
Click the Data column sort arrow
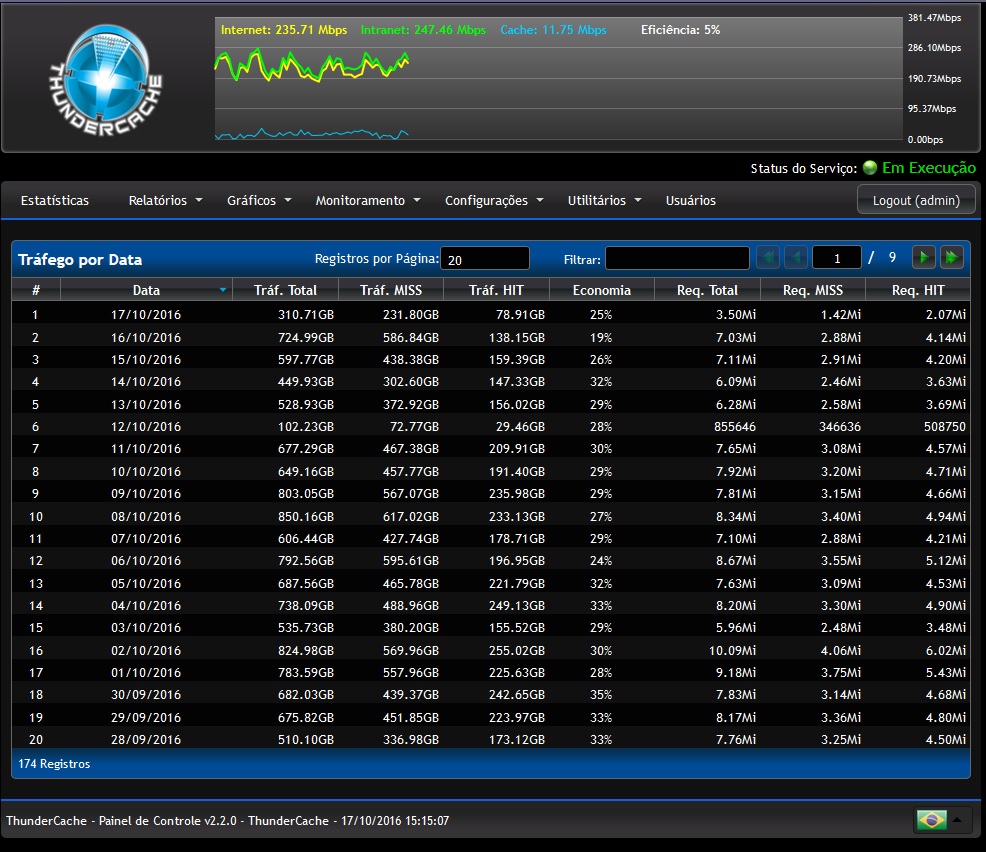point(222,290)
